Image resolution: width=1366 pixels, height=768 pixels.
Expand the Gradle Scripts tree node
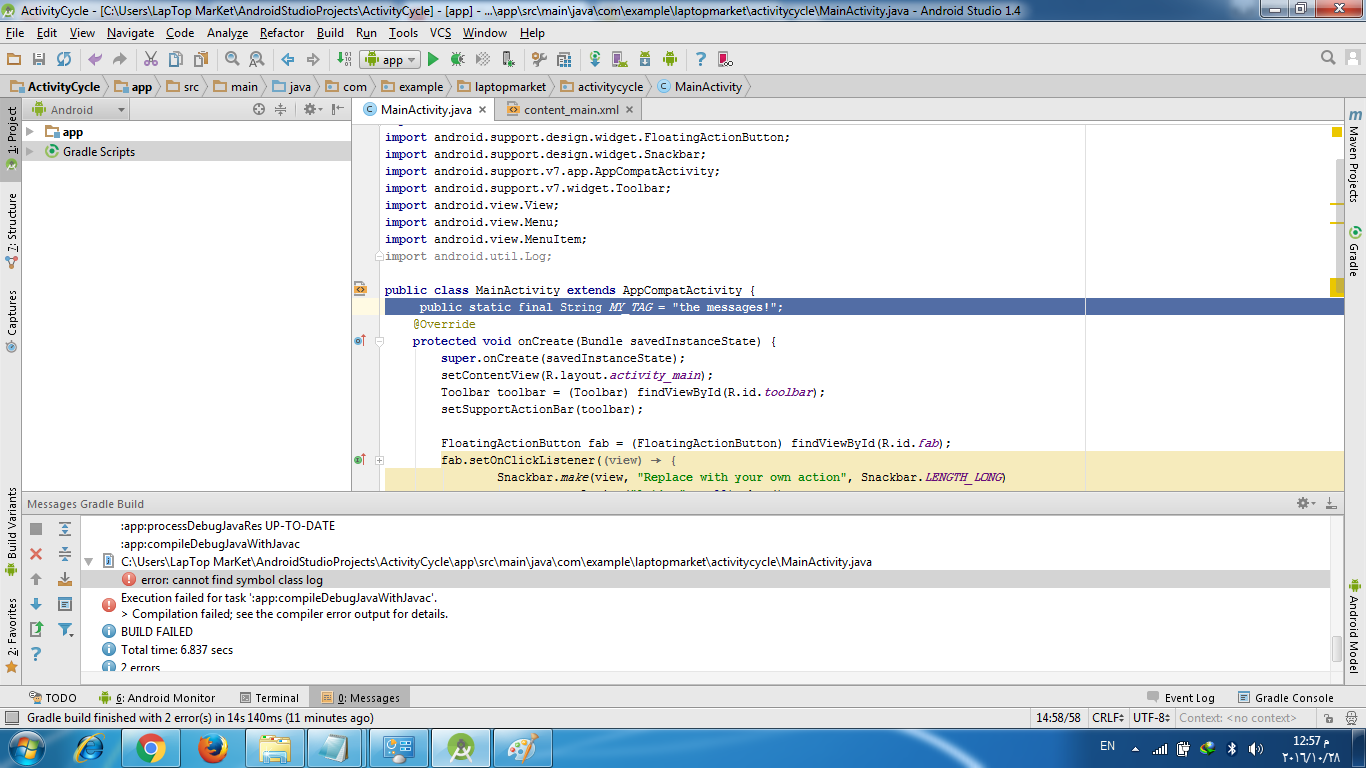[x=30, y=151]
